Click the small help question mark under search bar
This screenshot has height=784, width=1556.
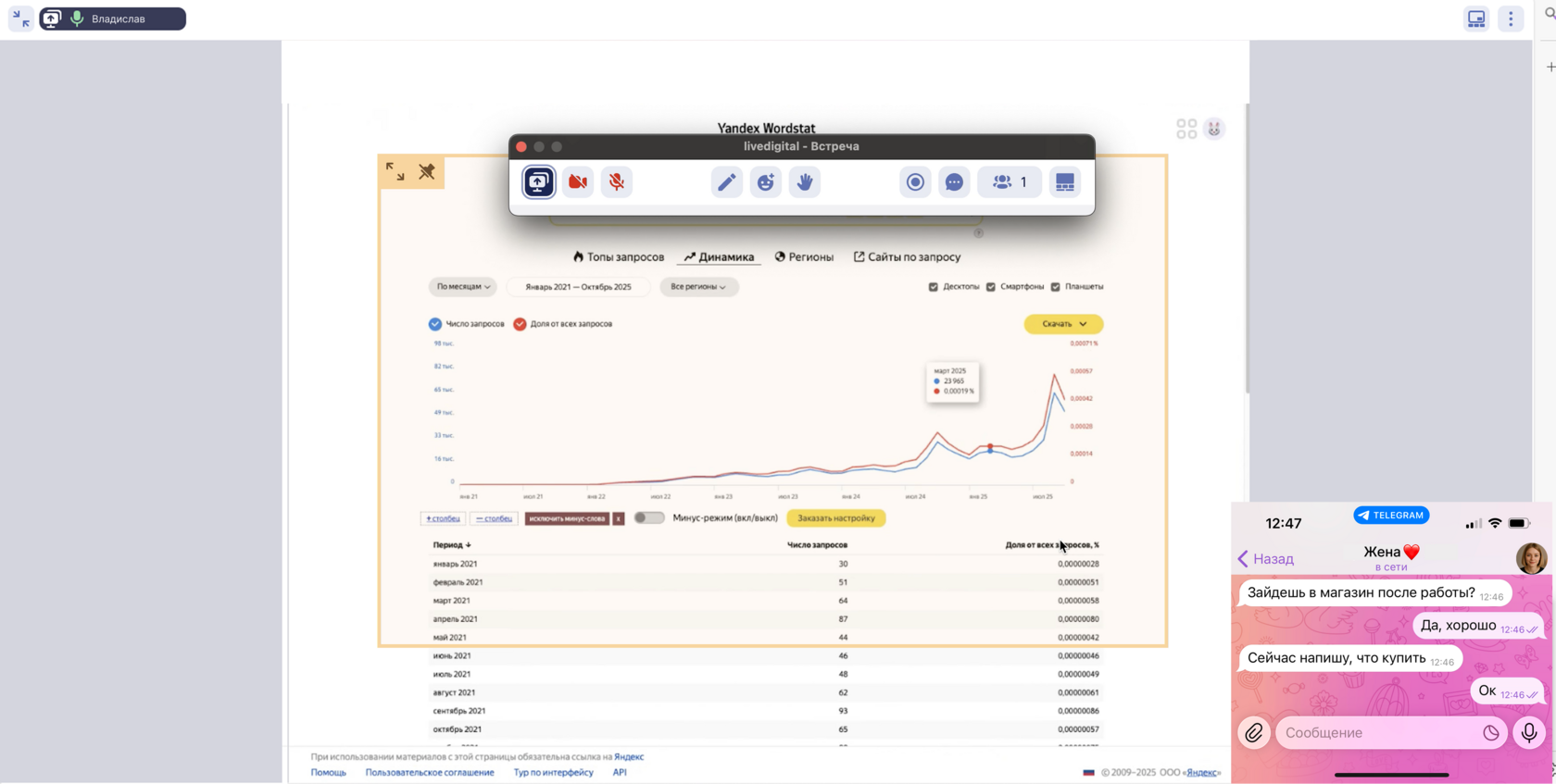pyautogui.click(x=978, y=233)
